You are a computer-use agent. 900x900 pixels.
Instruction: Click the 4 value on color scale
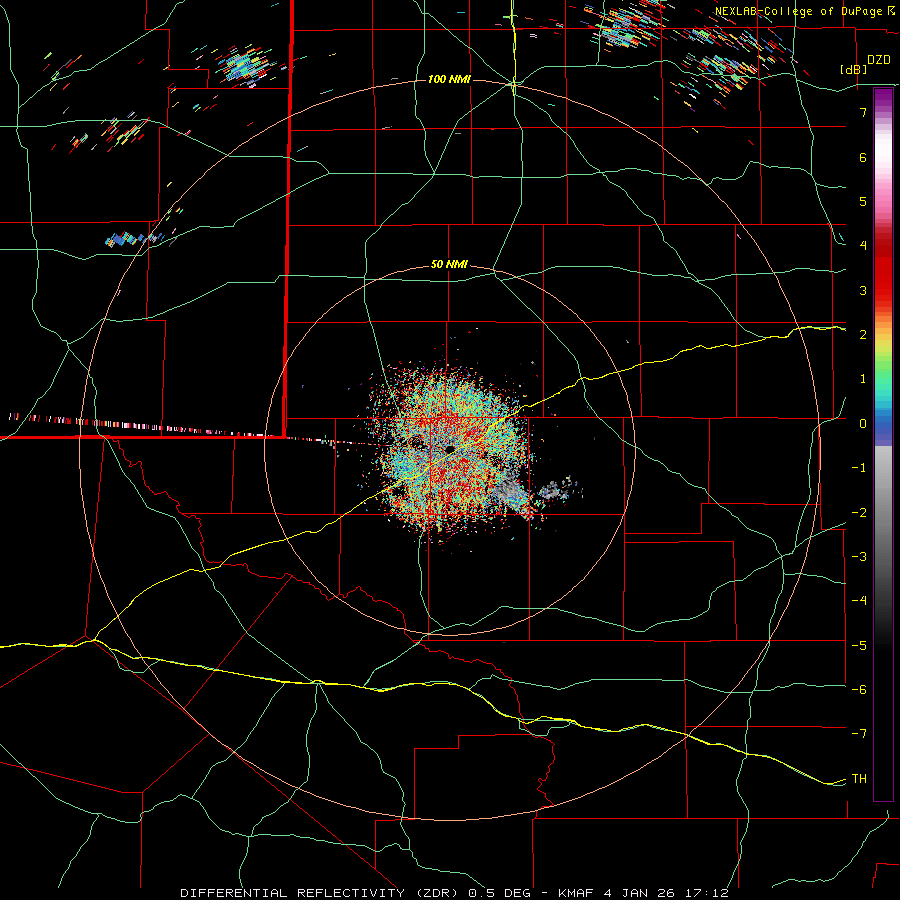(863, 246)
